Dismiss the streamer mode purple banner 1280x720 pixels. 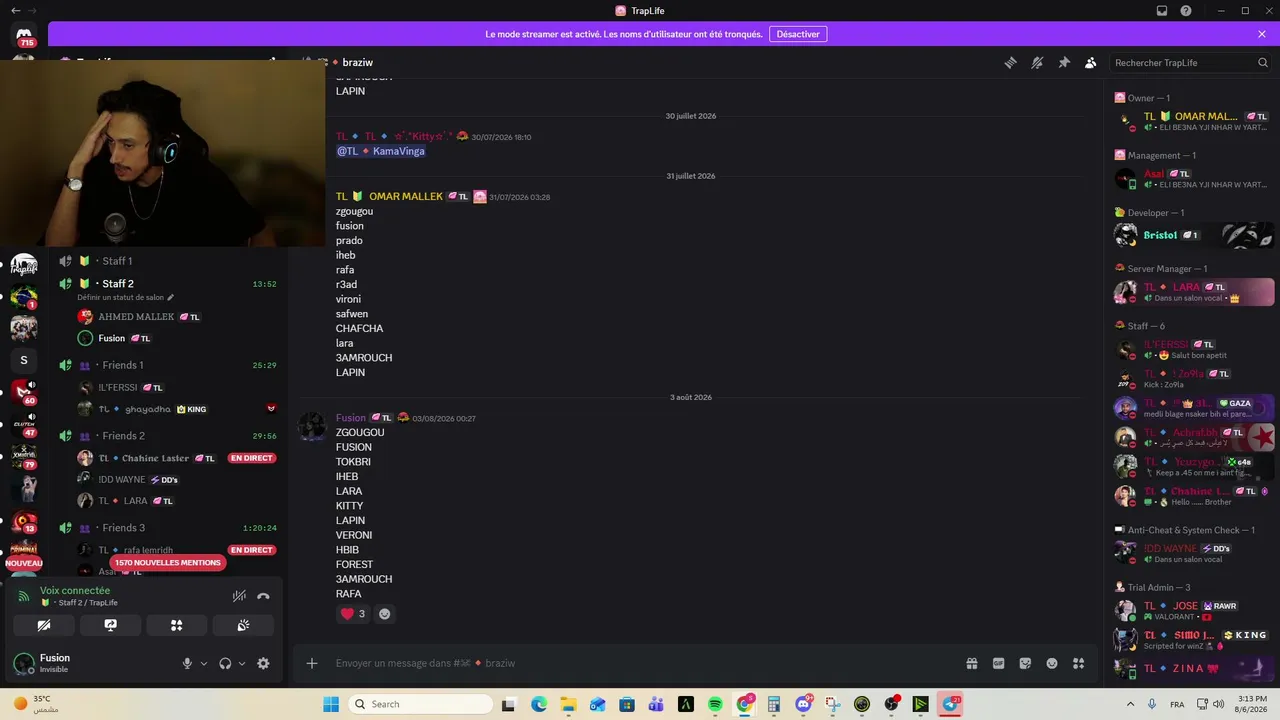coord(1262,34)
